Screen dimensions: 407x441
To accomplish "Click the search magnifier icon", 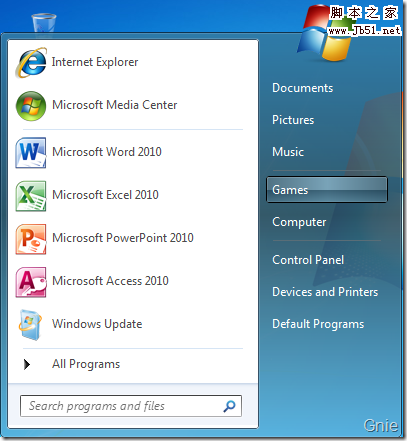I will (x=229, y=406).
